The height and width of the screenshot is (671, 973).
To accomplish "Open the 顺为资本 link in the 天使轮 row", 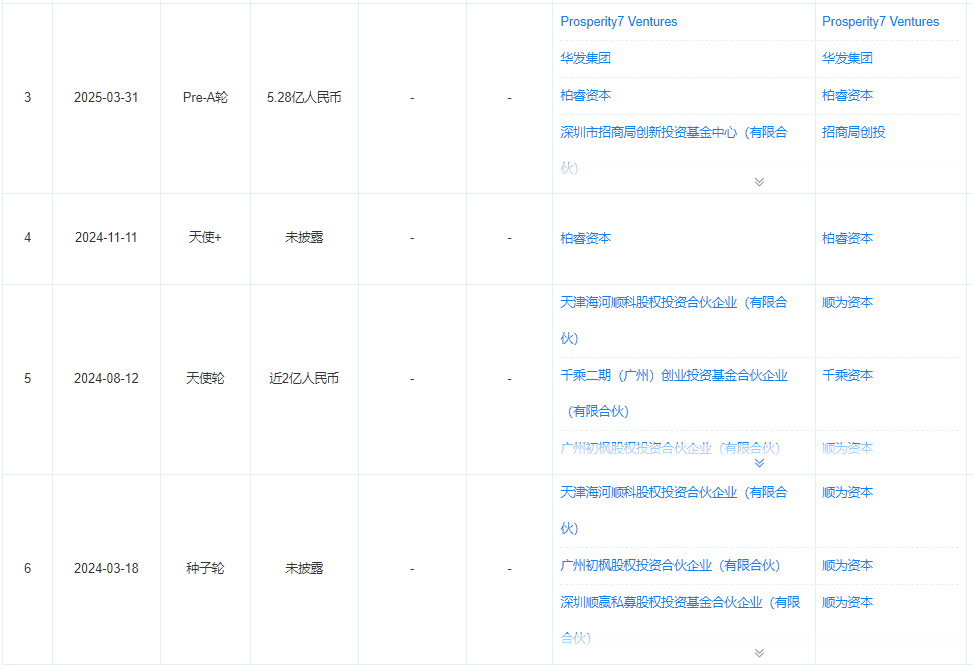I will tap(847, 302).
